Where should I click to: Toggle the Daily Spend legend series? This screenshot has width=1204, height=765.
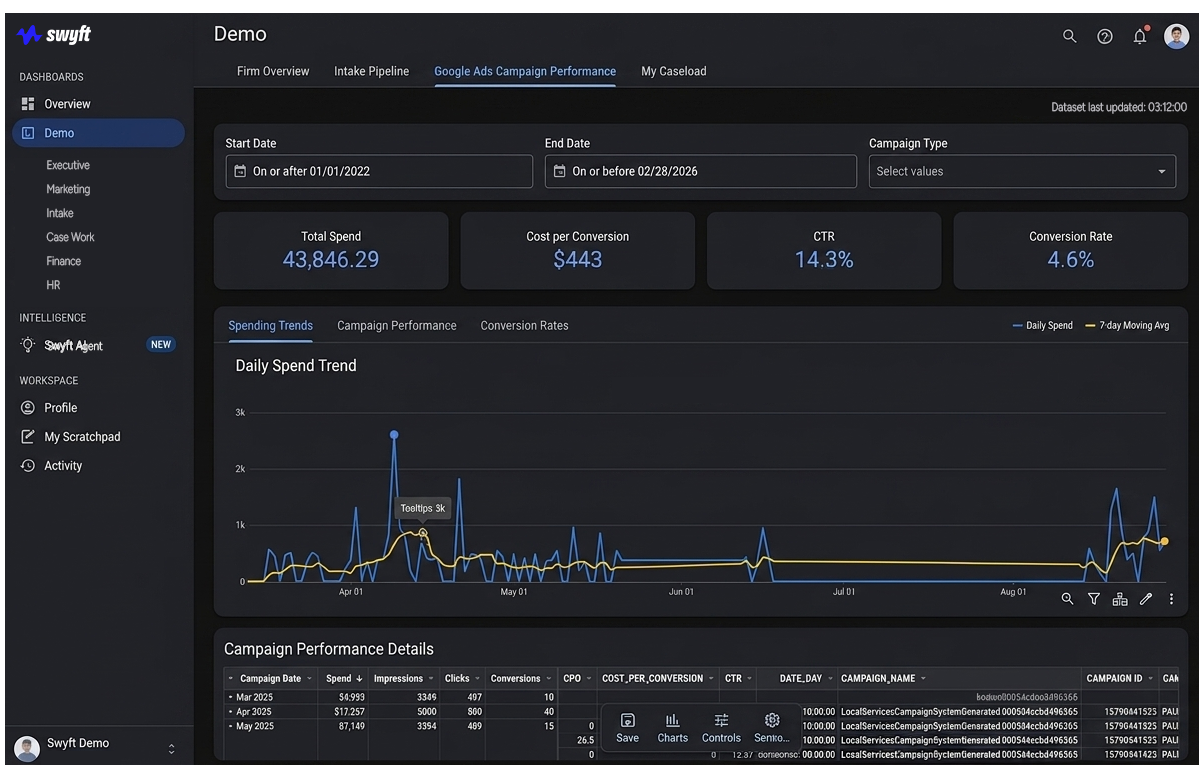[1042, 326]
